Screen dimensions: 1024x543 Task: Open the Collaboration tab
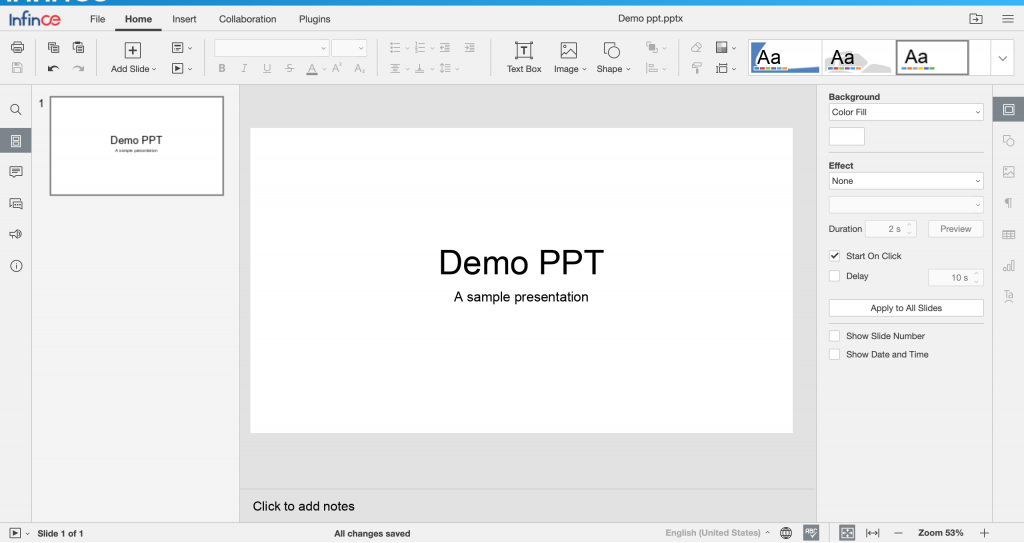(248, 19)
